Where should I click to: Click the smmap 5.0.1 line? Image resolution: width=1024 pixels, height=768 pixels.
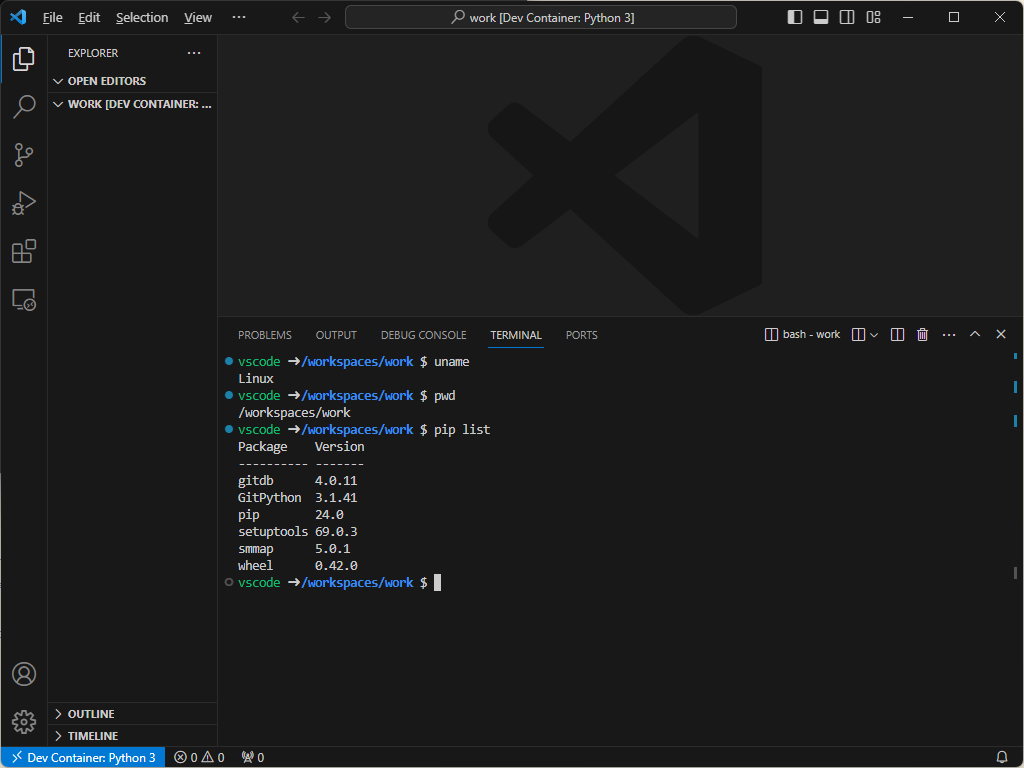click(294, 549)
